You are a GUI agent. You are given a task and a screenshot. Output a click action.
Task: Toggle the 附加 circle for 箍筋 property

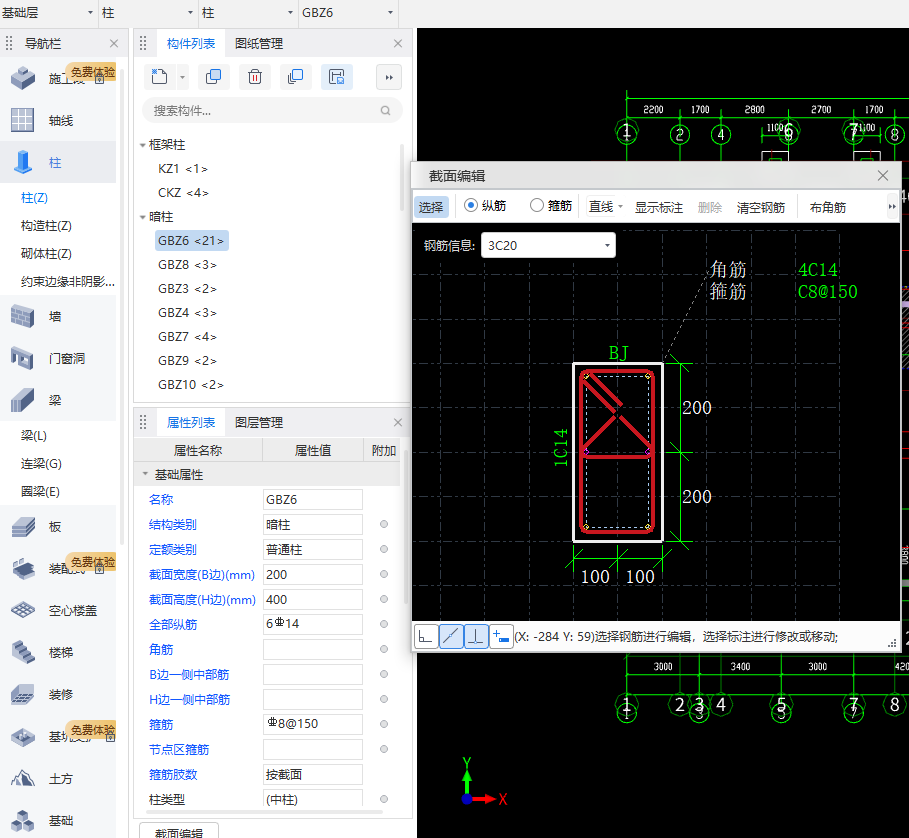click(384, 724)
